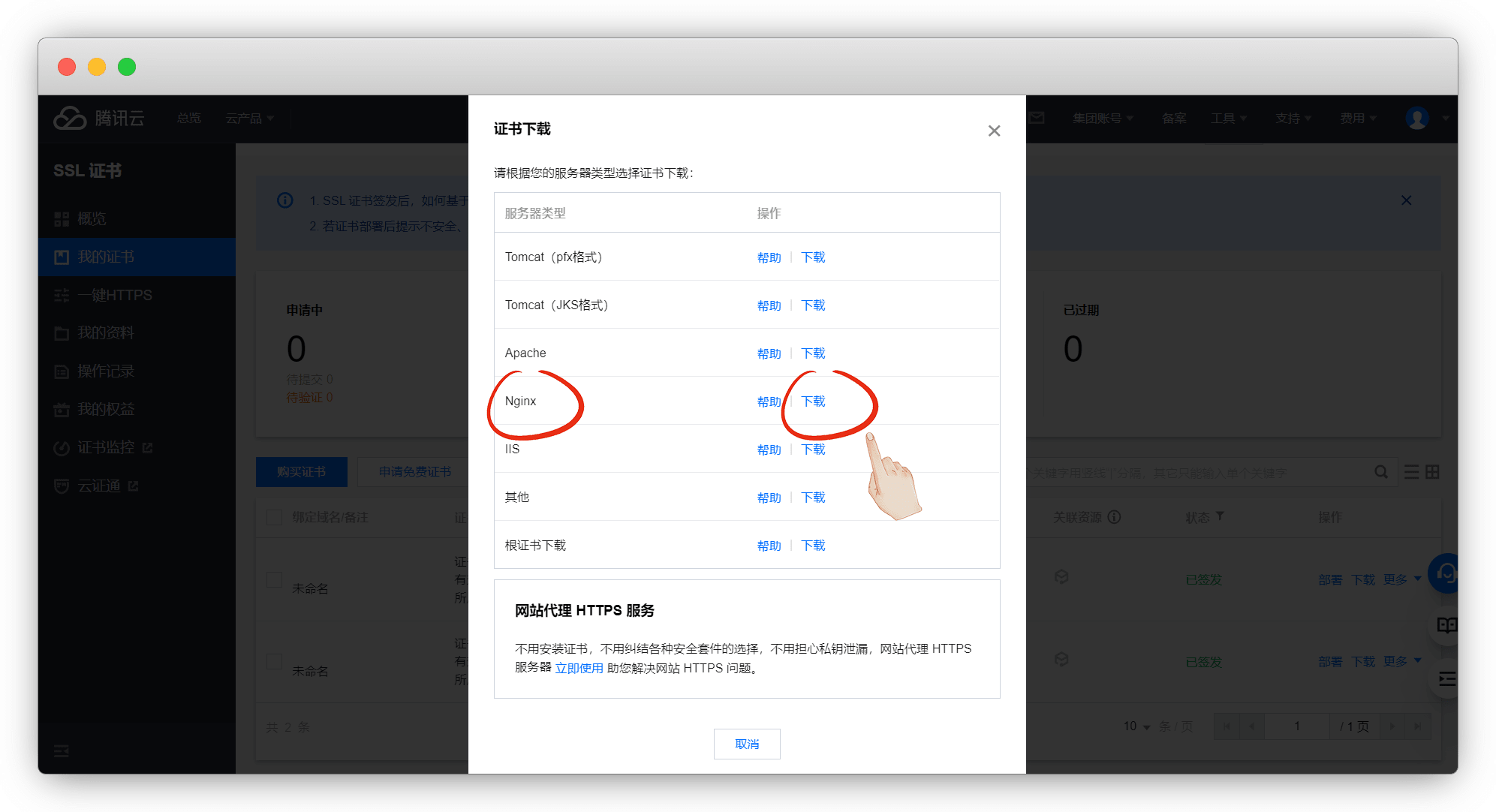Click the mail message icon in header
This screenshot has width=1496, height=812.
(x=1037, y=118)
